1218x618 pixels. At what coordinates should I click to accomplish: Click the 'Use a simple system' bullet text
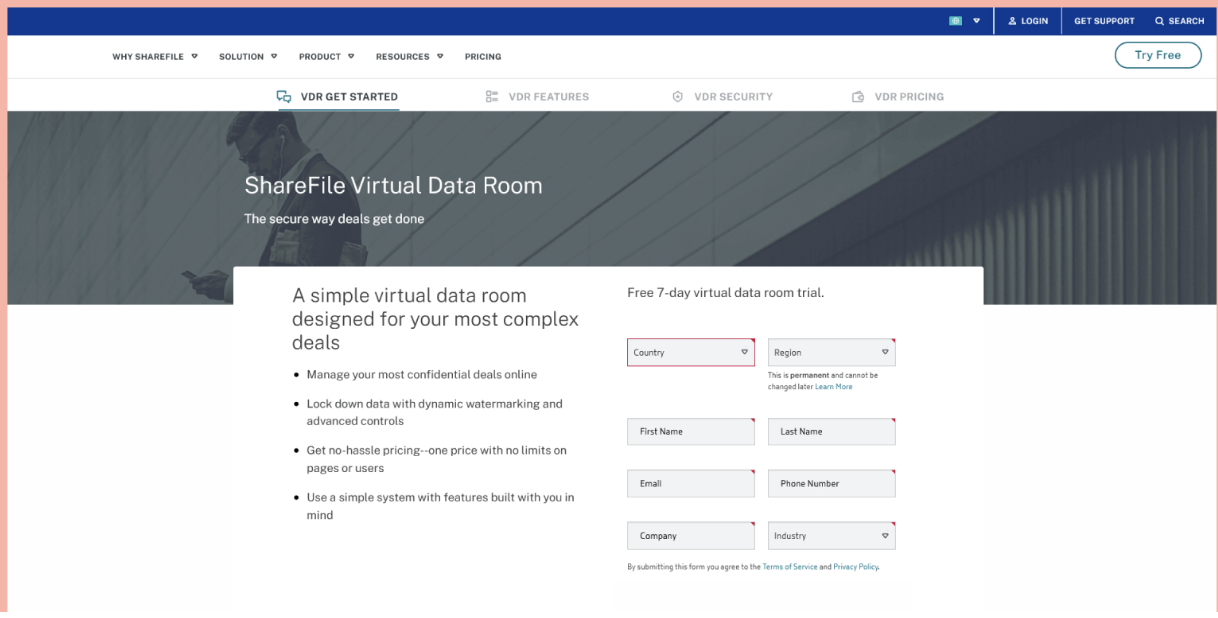tap(440, 506)
